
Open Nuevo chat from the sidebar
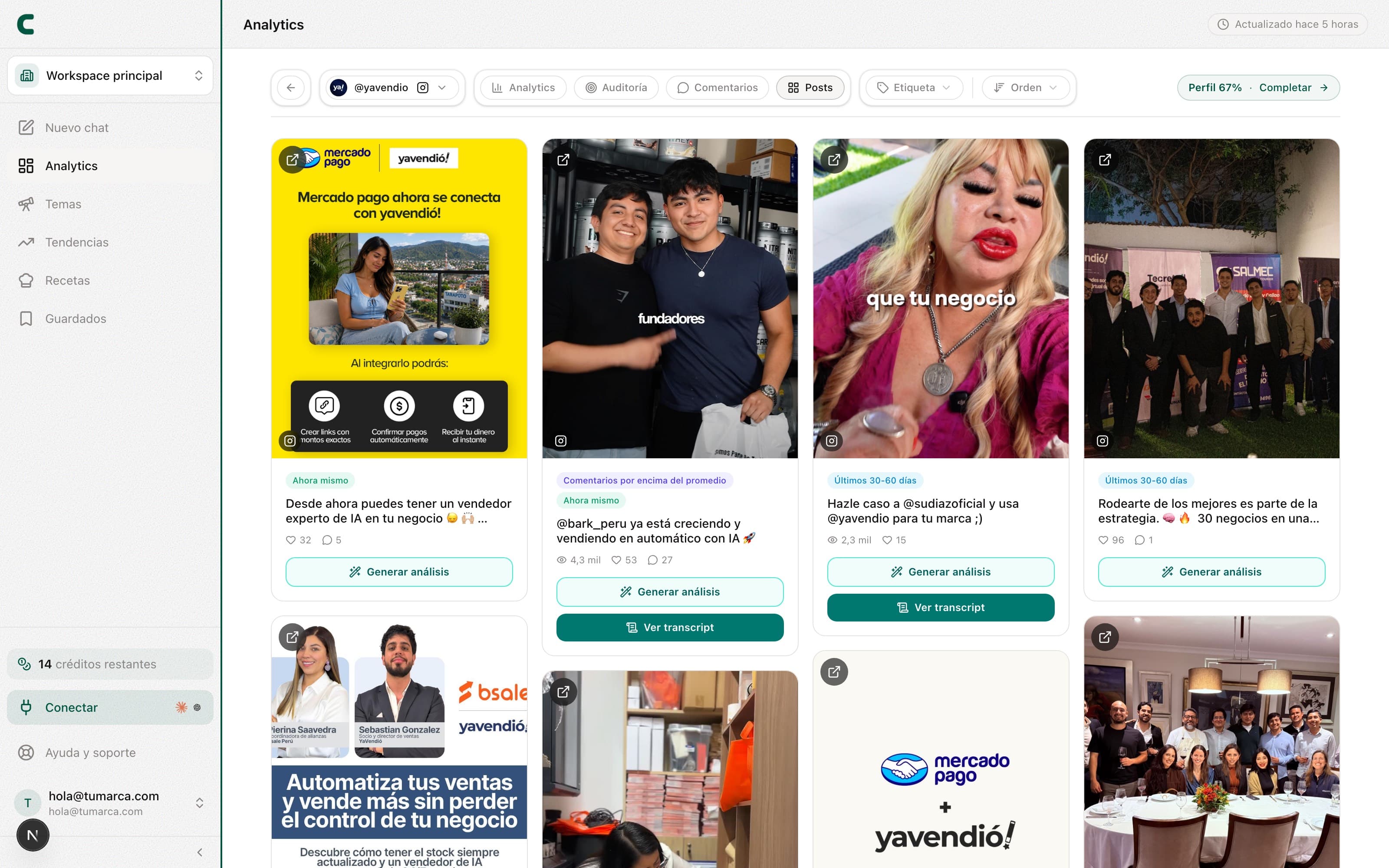click(x=110, y=128)
